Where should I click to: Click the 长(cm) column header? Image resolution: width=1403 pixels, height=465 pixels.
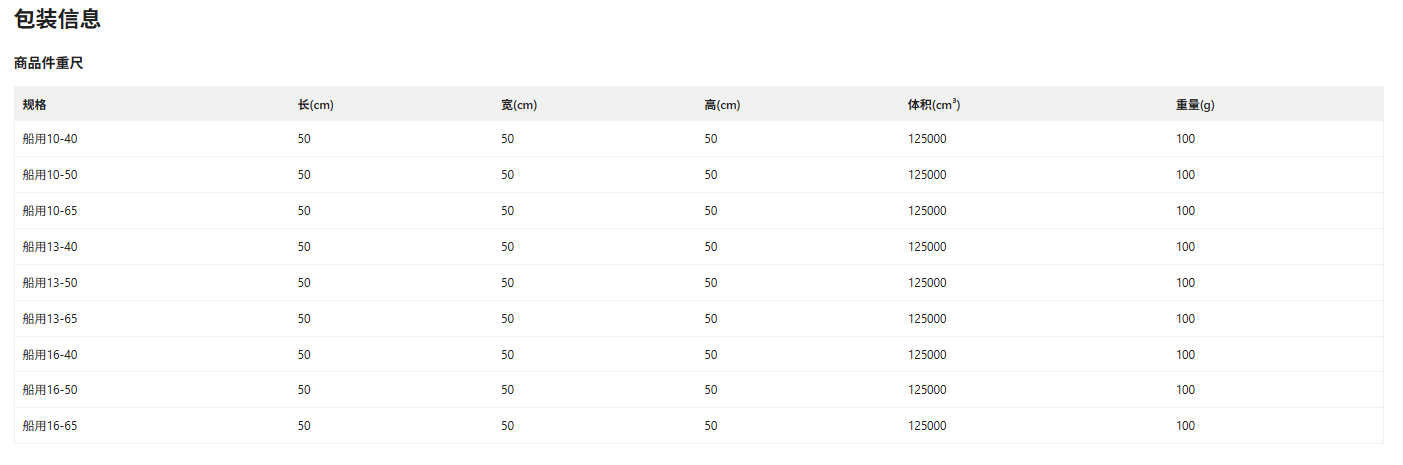click(315, 105)
